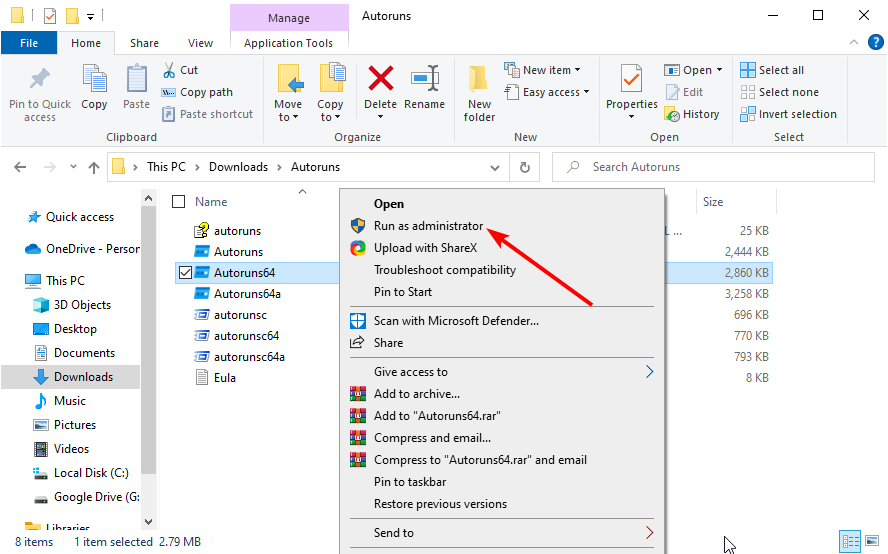Click Pin to Quick access icon
Image resolution: width=888 pixels, height=554 pixels.
(40, 79)
